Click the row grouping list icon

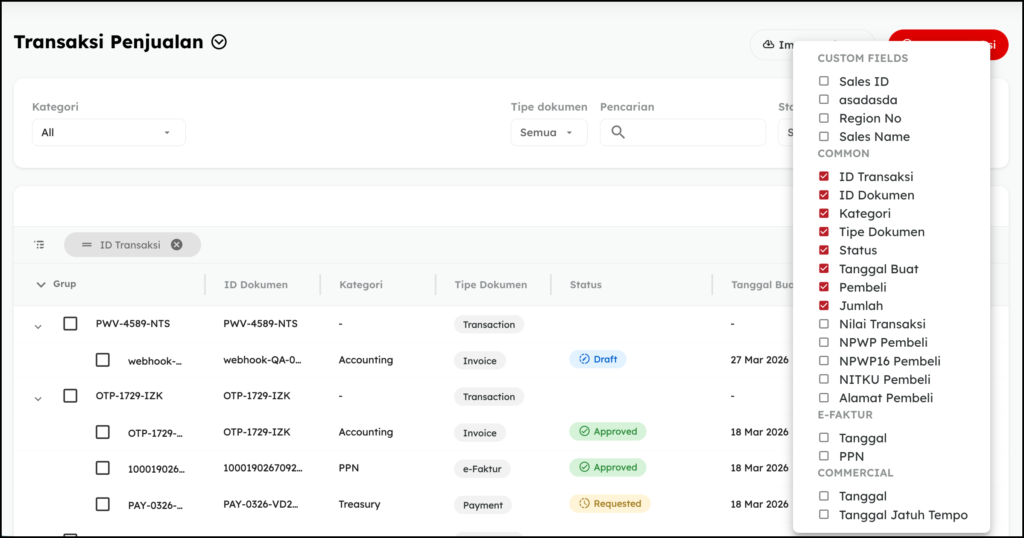[x=39, y=245]
